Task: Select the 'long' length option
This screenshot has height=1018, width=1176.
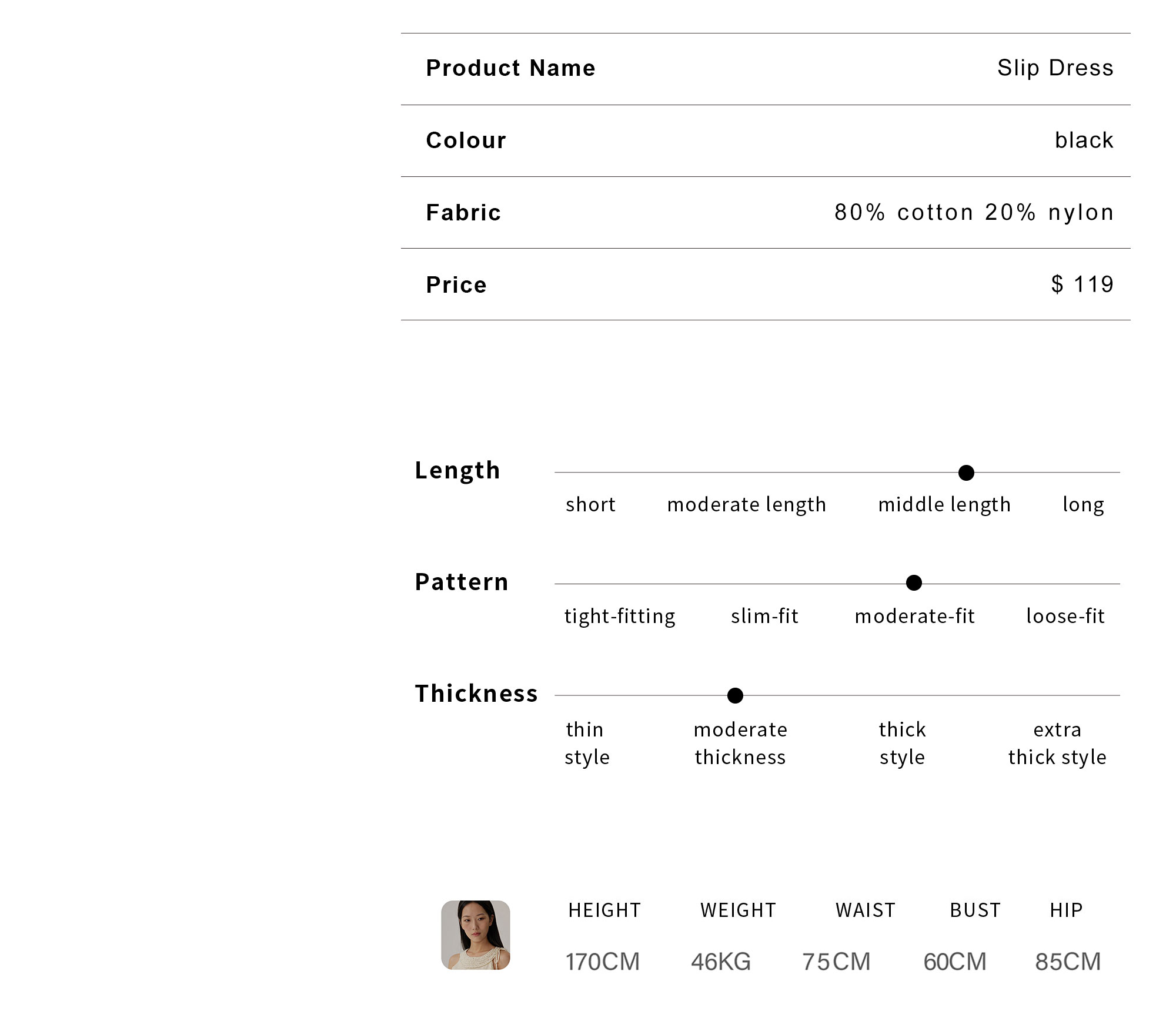Action: (1083, 505)
